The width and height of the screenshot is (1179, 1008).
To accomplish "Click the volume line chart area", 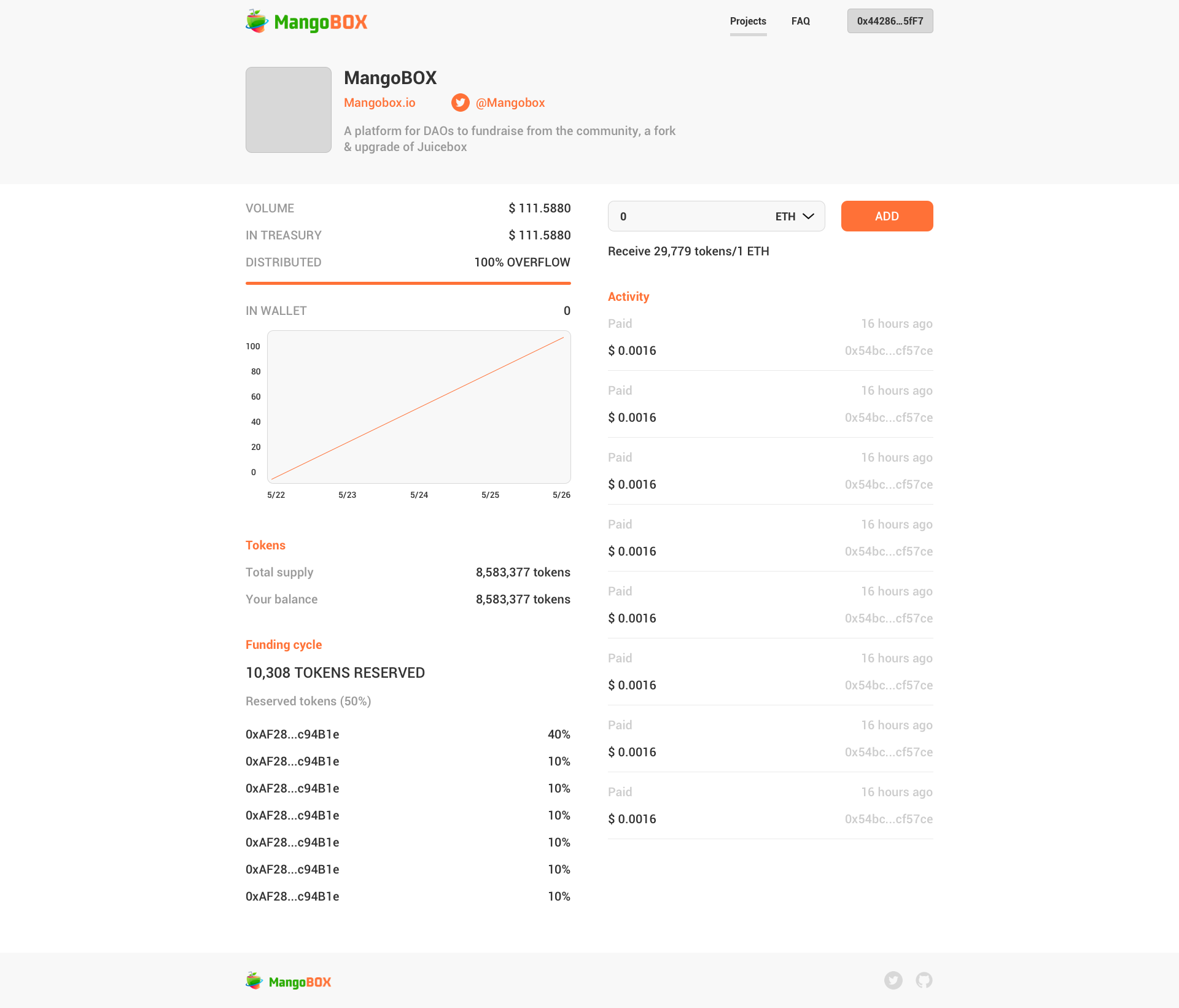I will click(419, 407).
